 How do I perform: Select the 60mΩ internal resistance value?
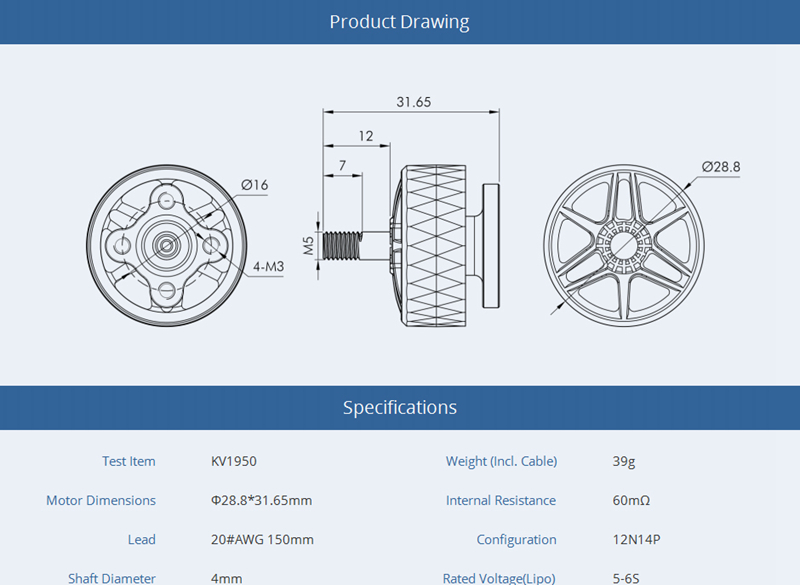[x=632, y=500]
